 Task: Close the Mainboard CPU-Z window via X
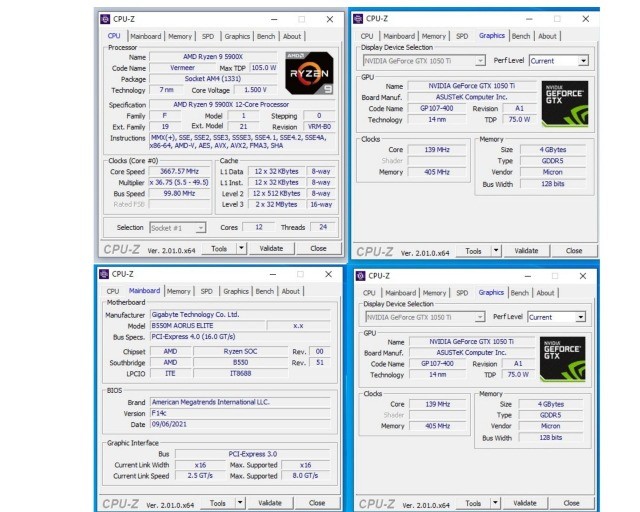329,274
